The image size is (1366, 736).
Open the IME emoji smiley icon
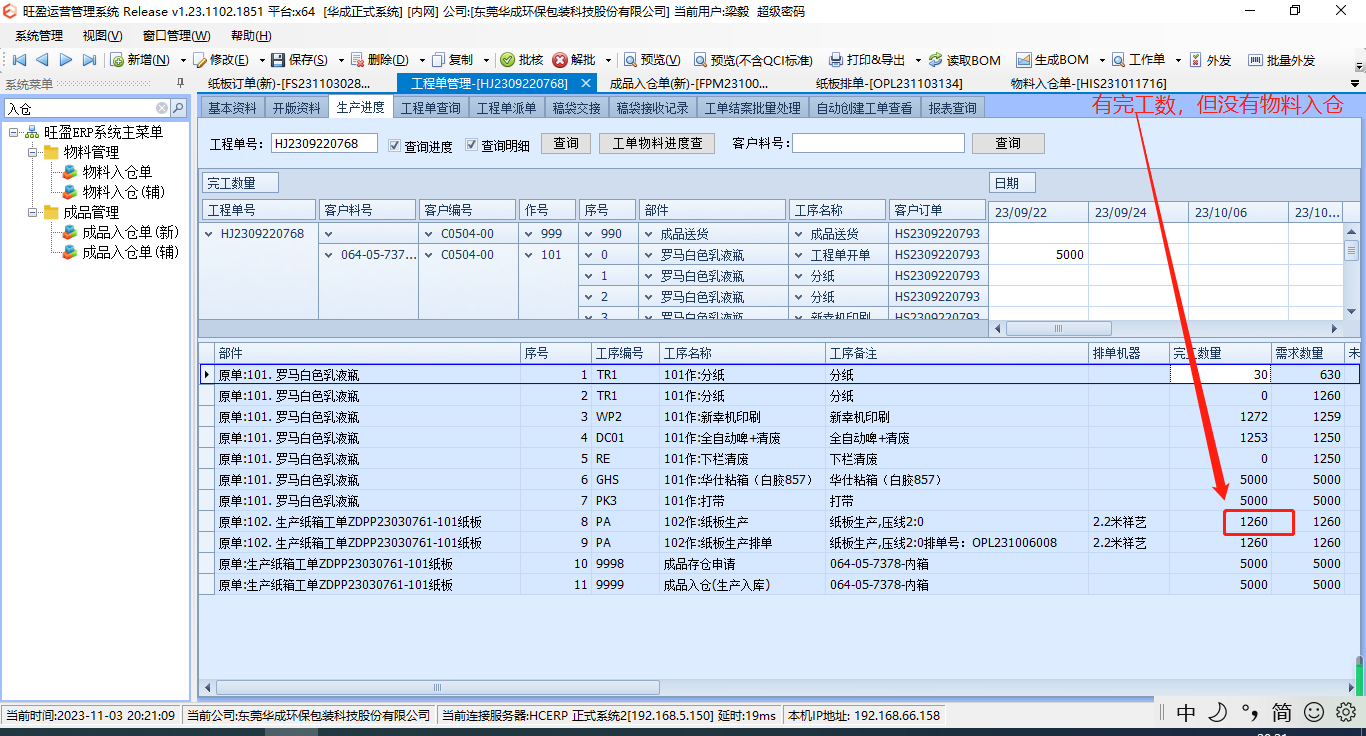point(1314,712)
